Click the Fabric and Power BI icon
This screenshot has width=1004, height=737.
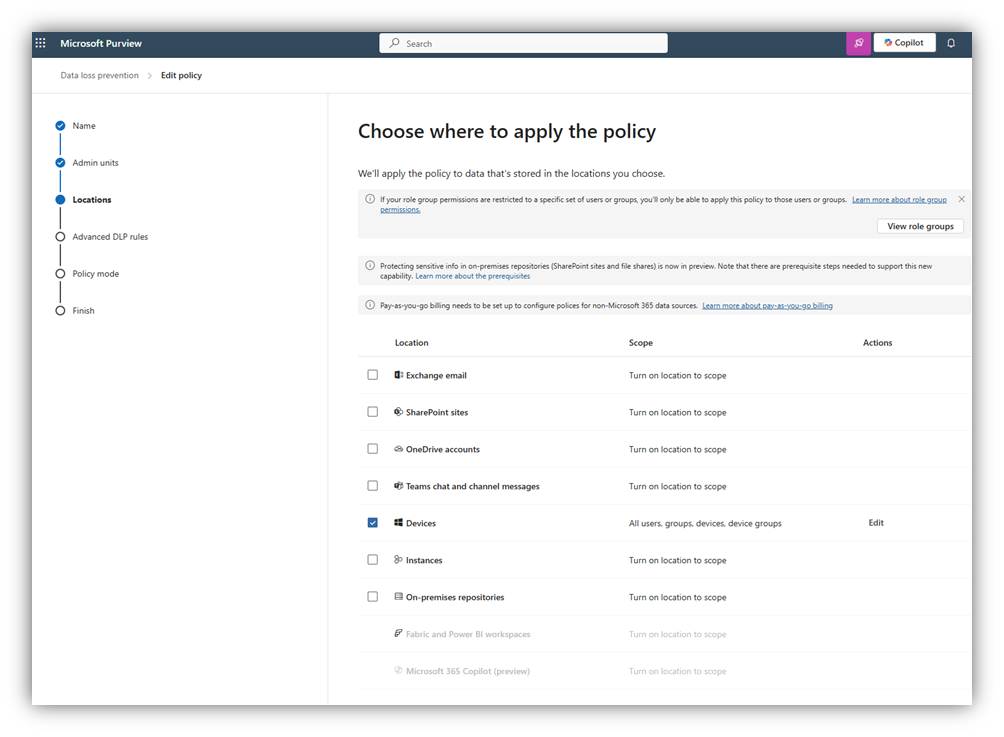(398, 633)
